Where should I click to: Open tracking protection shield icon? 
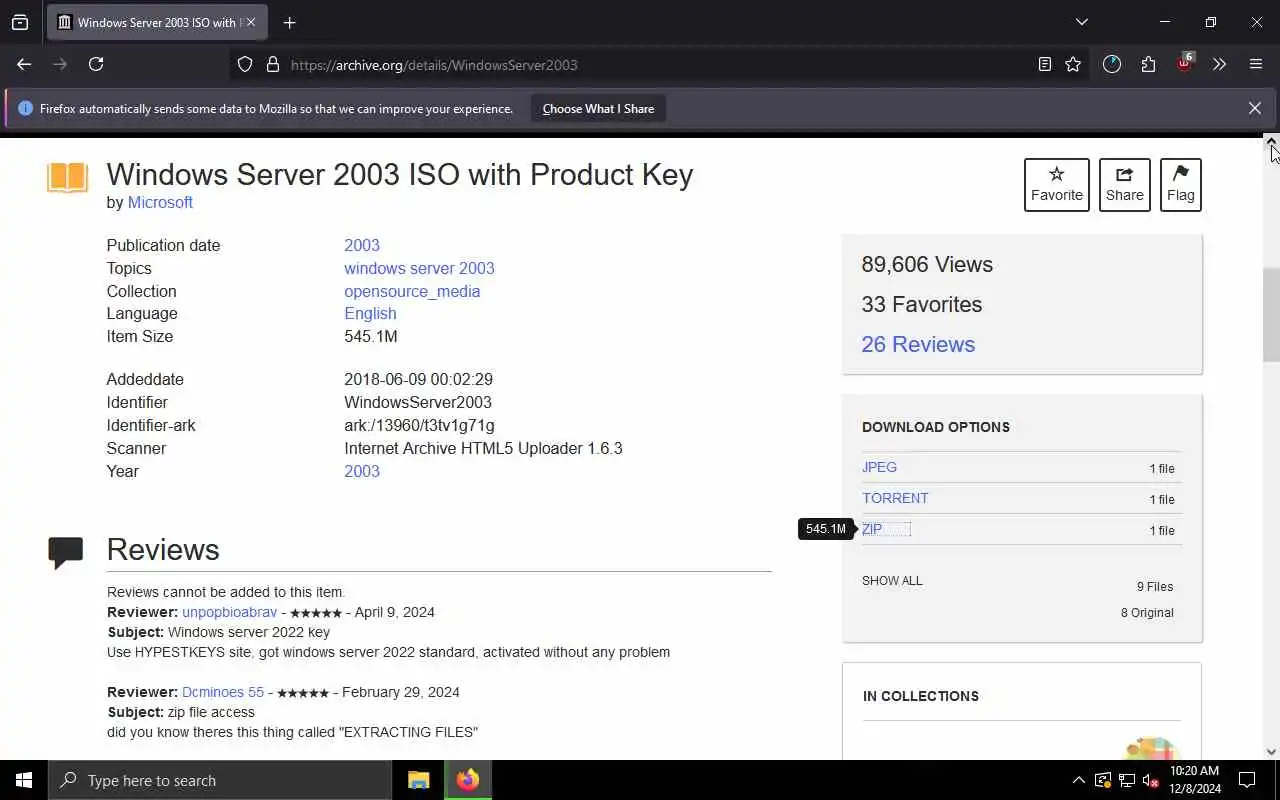coord(245,64)
